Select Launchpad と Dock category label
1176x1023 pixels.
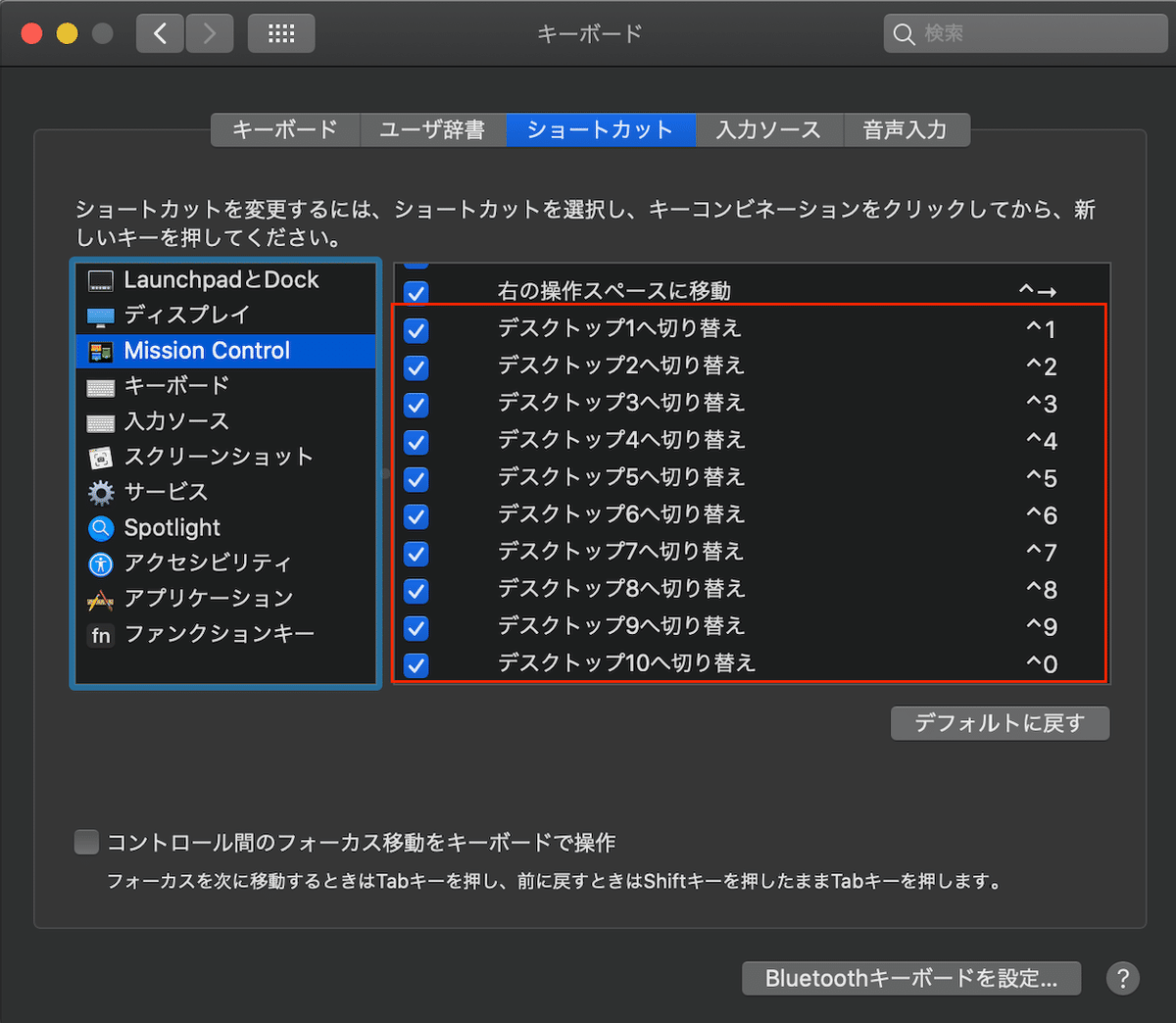click(221, 280)
